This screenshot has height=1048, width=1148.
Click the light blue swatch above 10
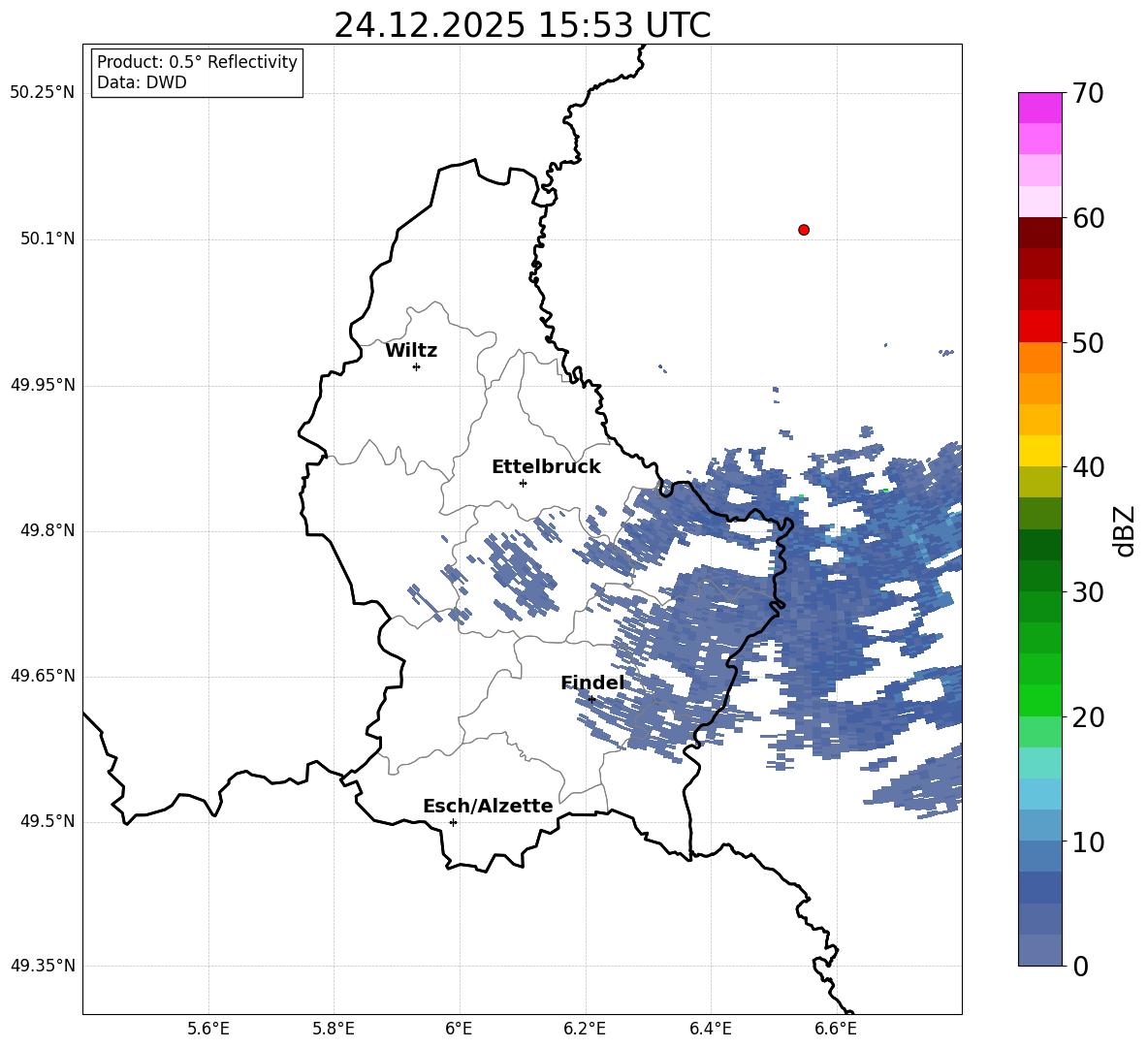(x=1039, y=794)
